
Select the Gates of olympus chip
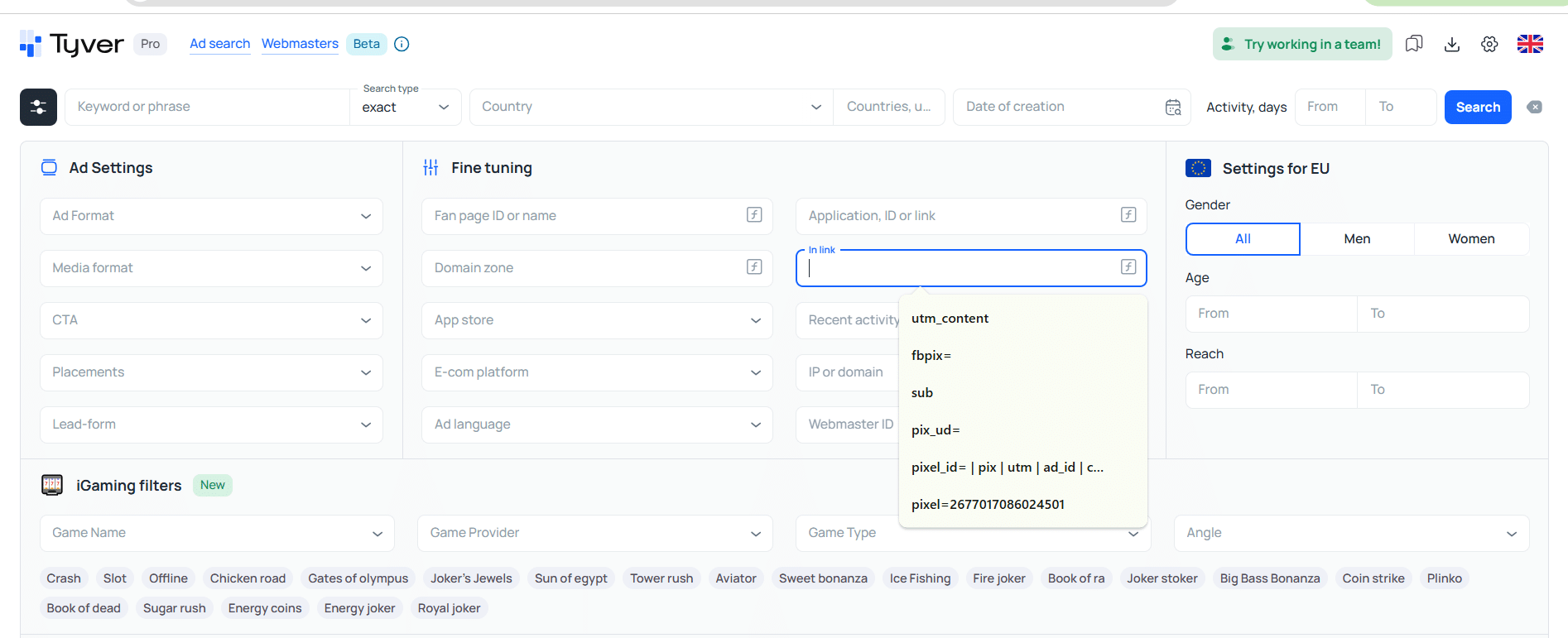pos(358,578)
